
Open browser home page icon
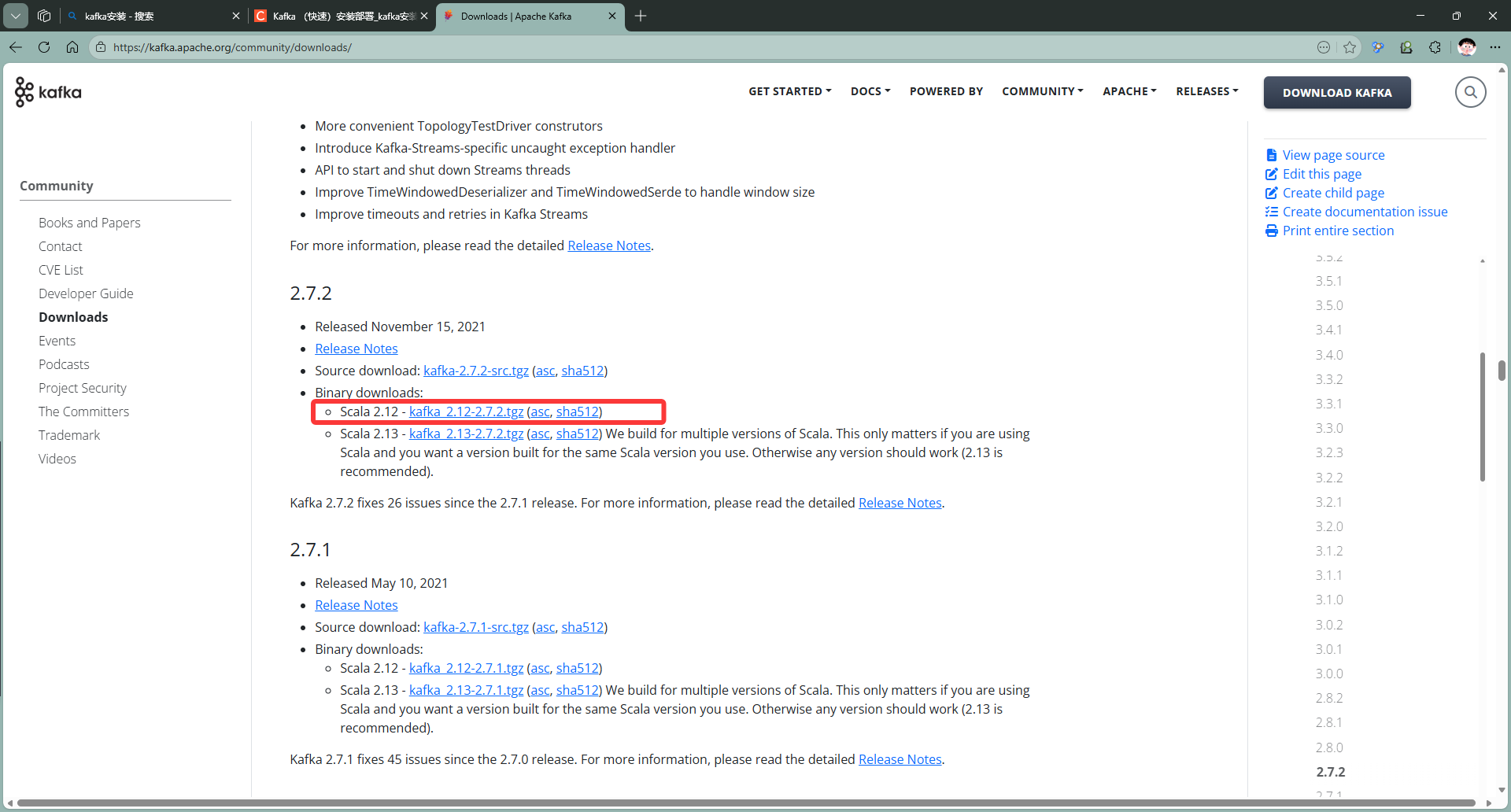pyautogui.click(x=72, y=47)
